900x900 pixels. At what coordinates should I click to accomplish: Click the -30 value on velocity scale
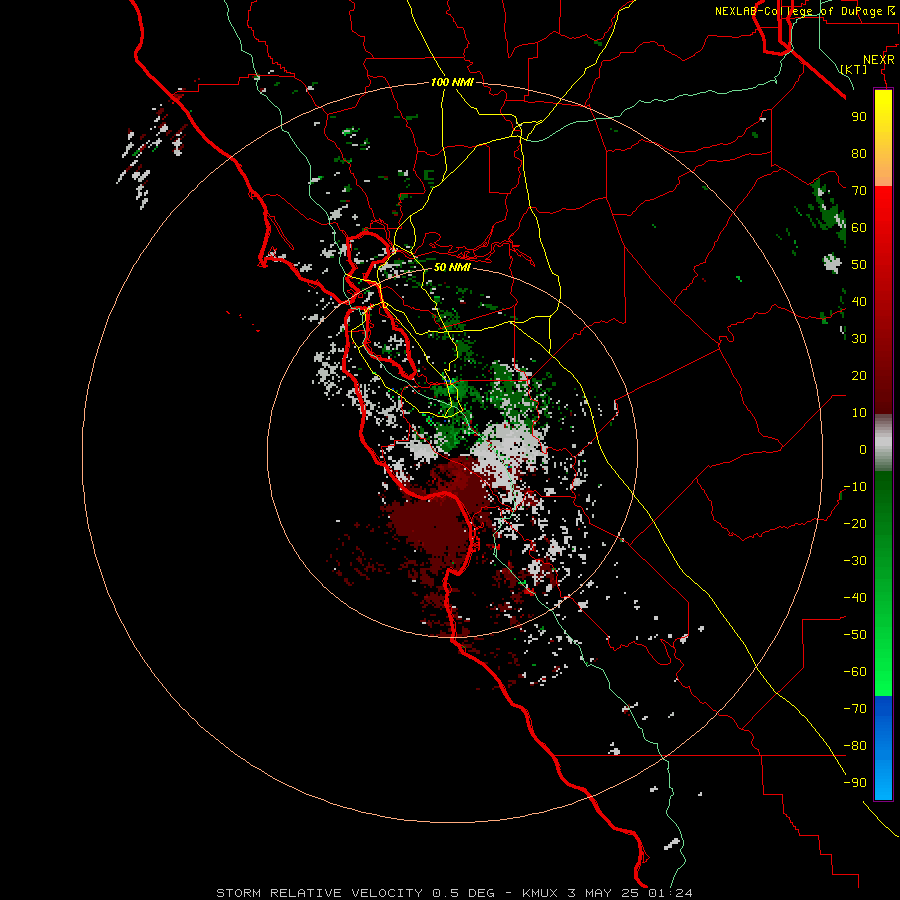coord(855,561)
